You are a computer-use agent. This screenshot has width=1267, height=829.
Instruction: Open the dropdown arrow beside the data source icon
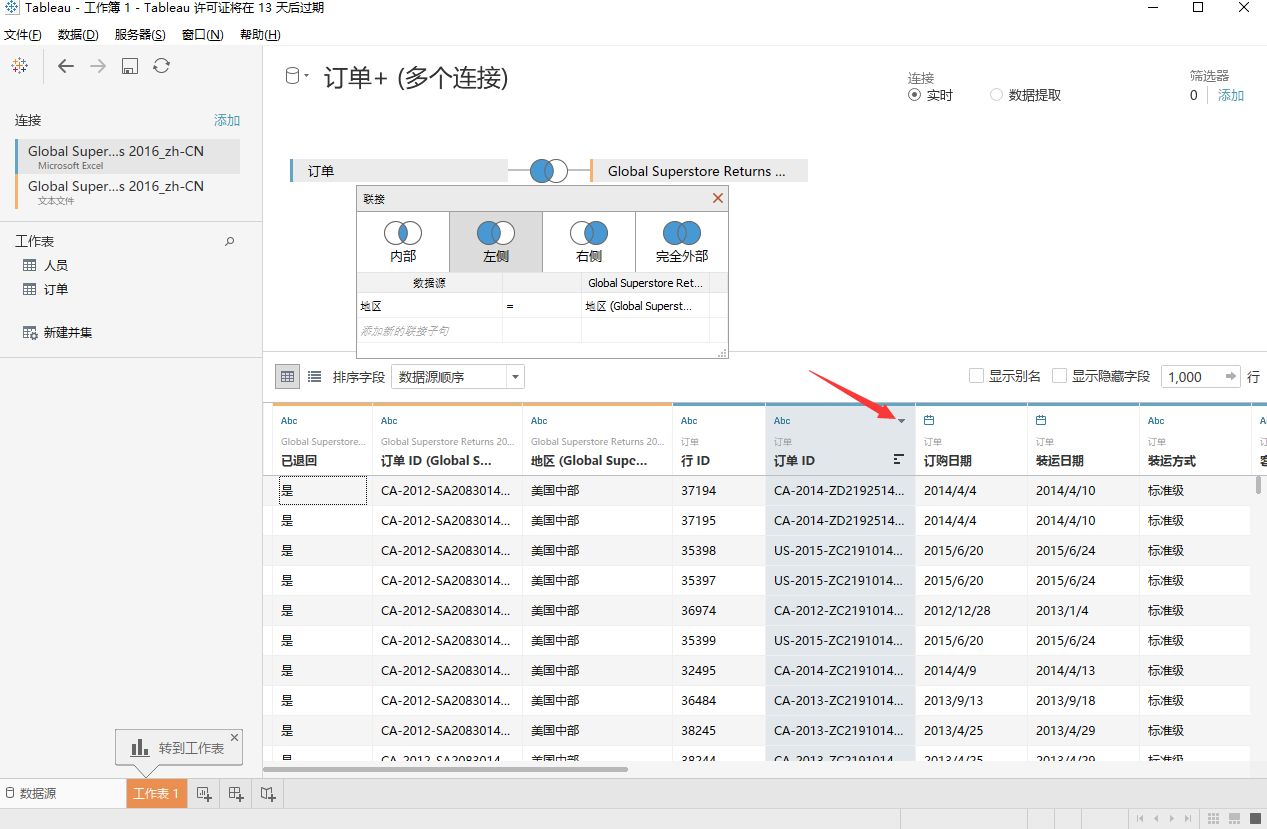(x=306, y=76)
